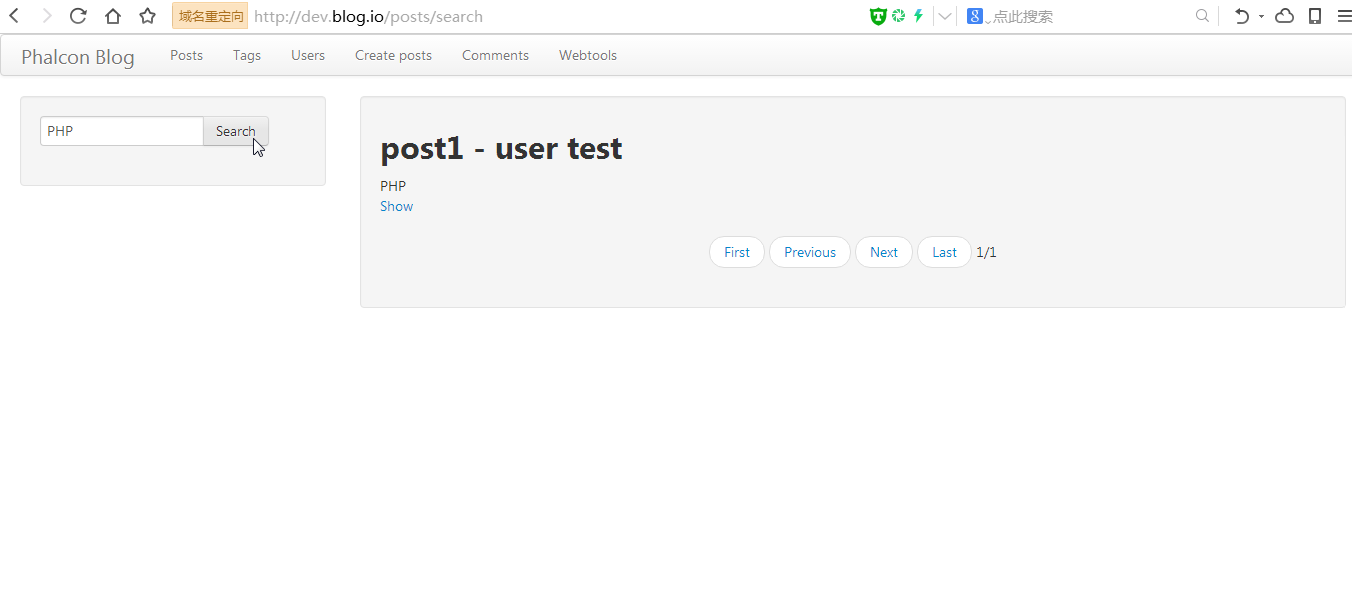Go back to the previous page
The height and width of the screenshot is (593, 1352).
pos(14,16)
